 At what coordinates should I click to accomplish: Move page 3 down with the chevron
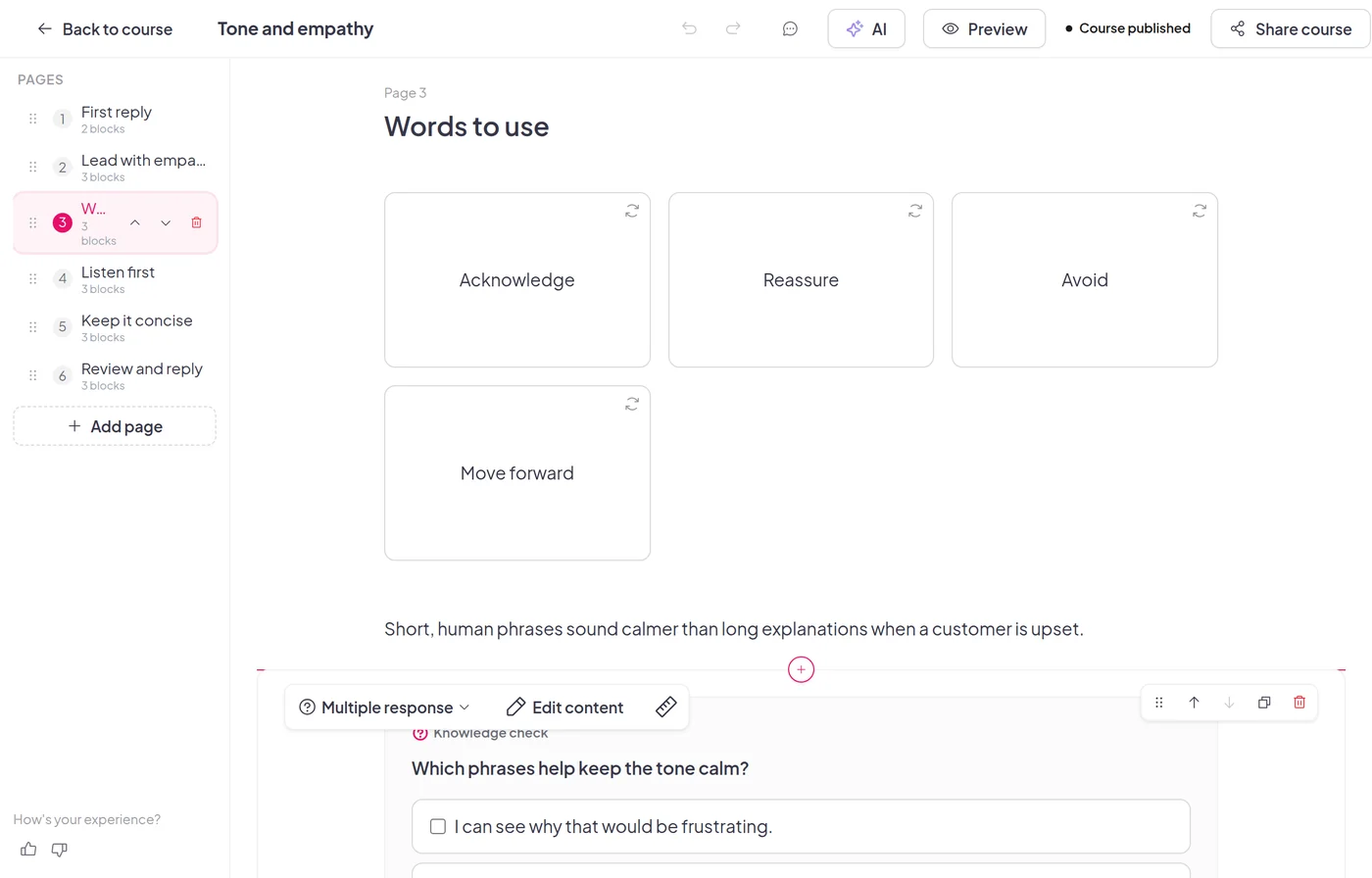tap(166, 222)
